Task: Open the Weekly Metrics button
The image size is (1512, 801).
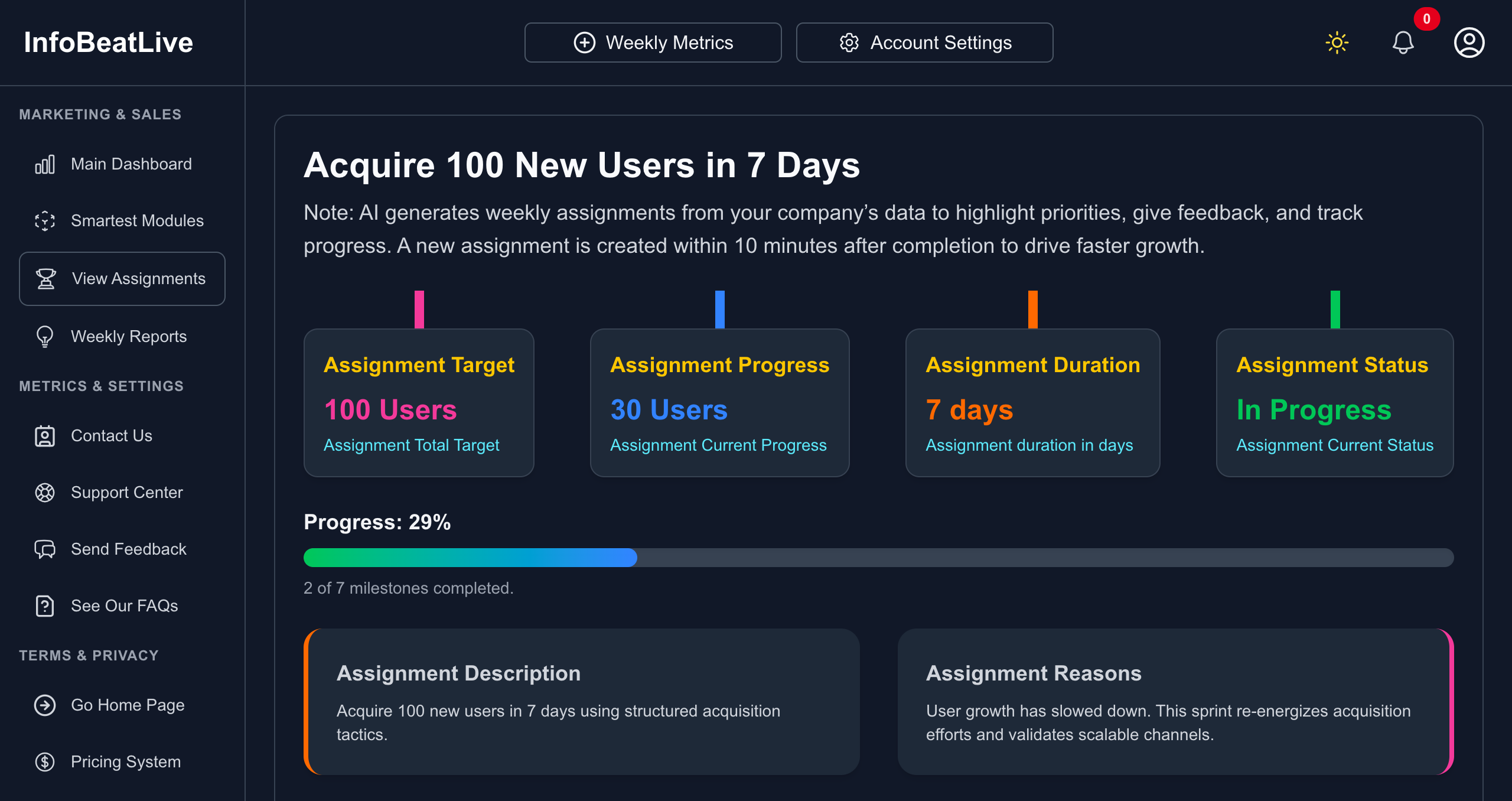Action: [653, 43]
